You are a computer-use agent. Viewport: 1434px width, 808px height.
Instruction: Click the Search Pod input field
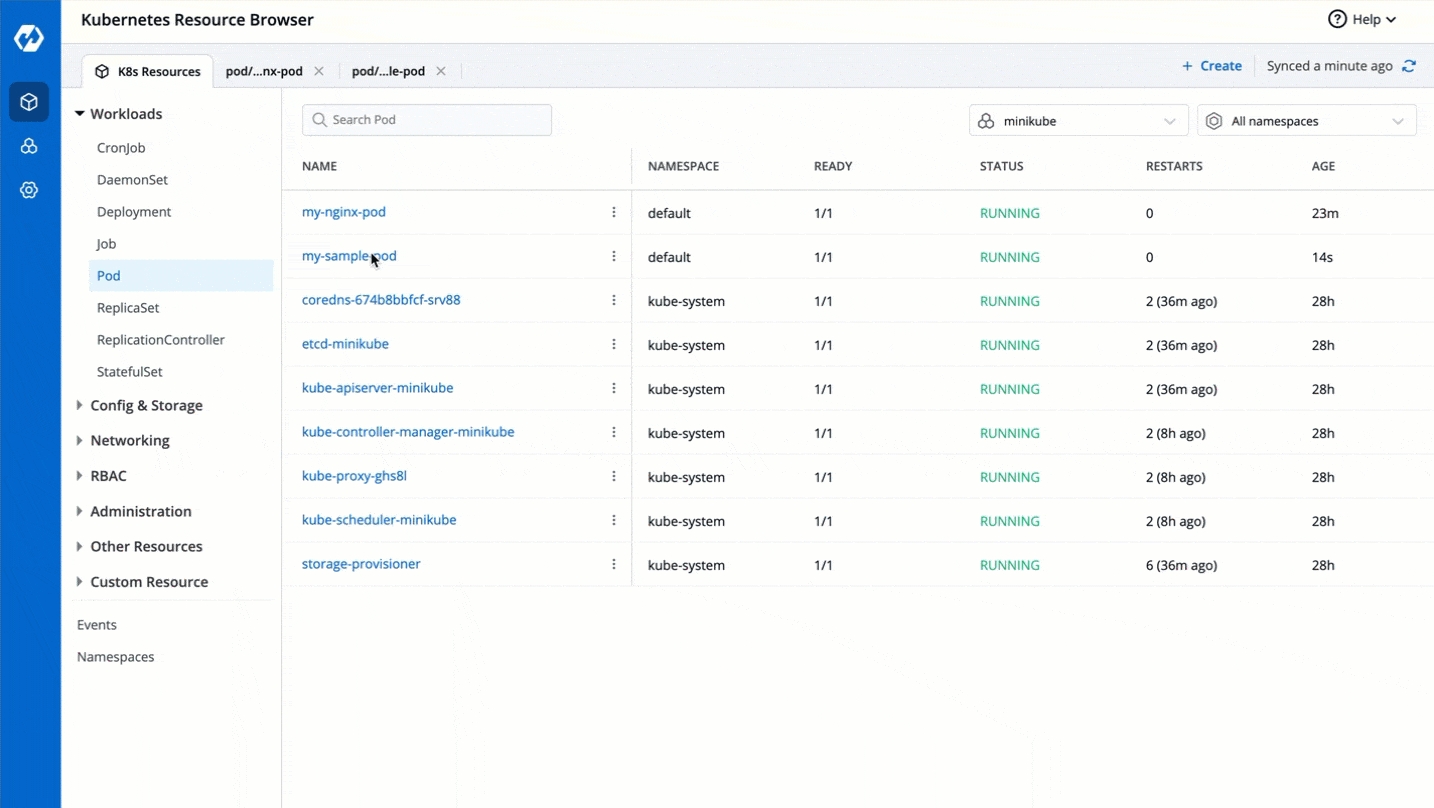coord(427,120)
